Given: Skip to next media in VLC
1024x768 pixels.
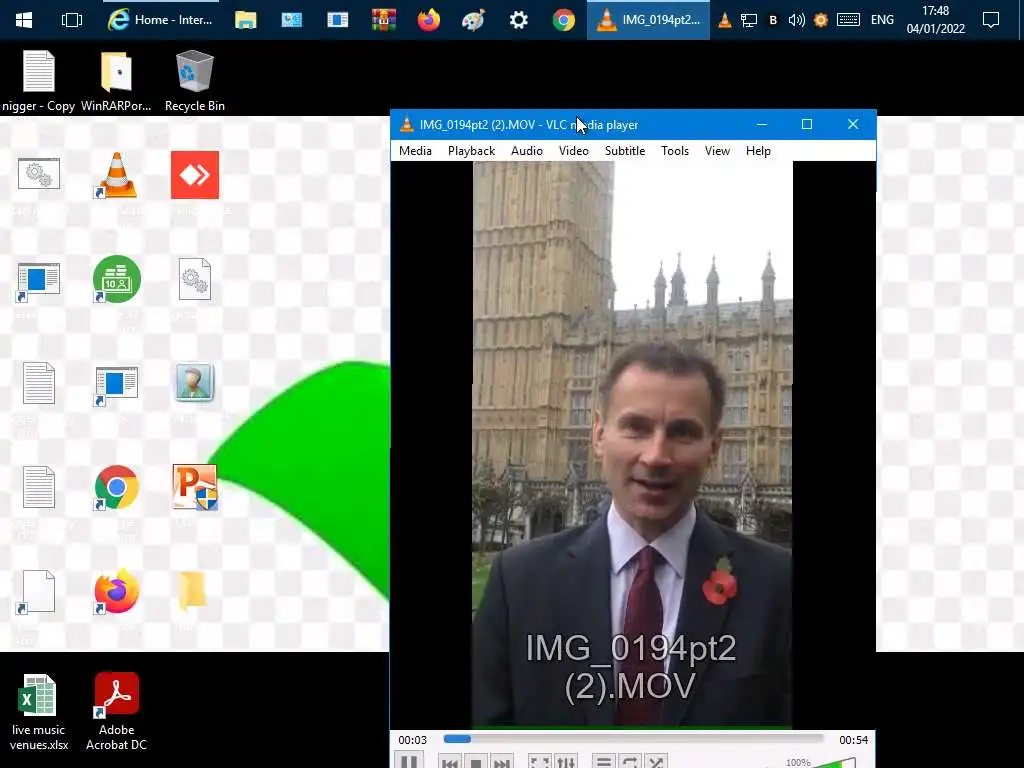Looking at the screenshot, I should [502, 763].
